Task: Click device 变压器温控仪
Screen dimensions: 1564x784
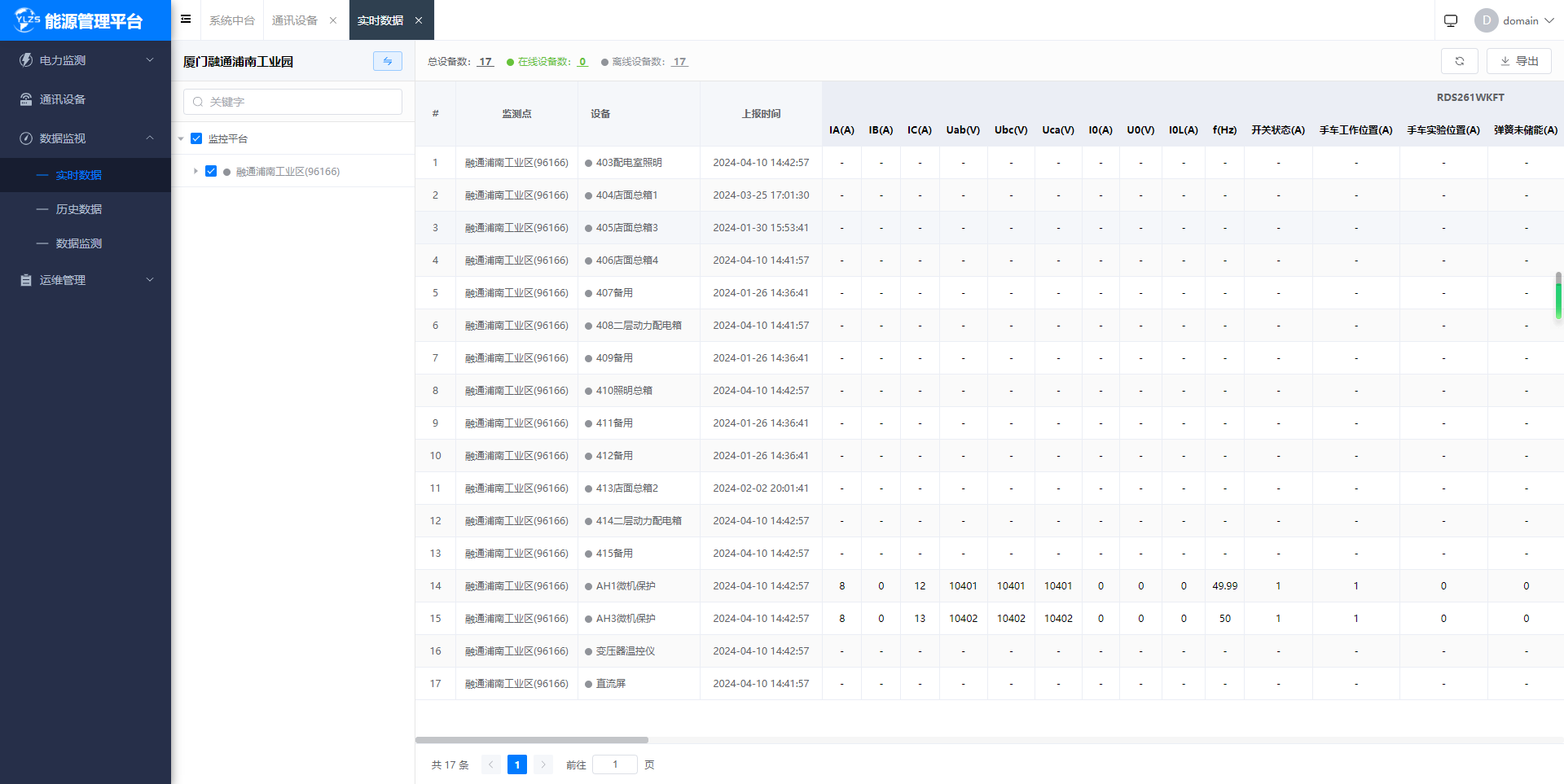Action: pyautogui.click(x=626, y=651)
